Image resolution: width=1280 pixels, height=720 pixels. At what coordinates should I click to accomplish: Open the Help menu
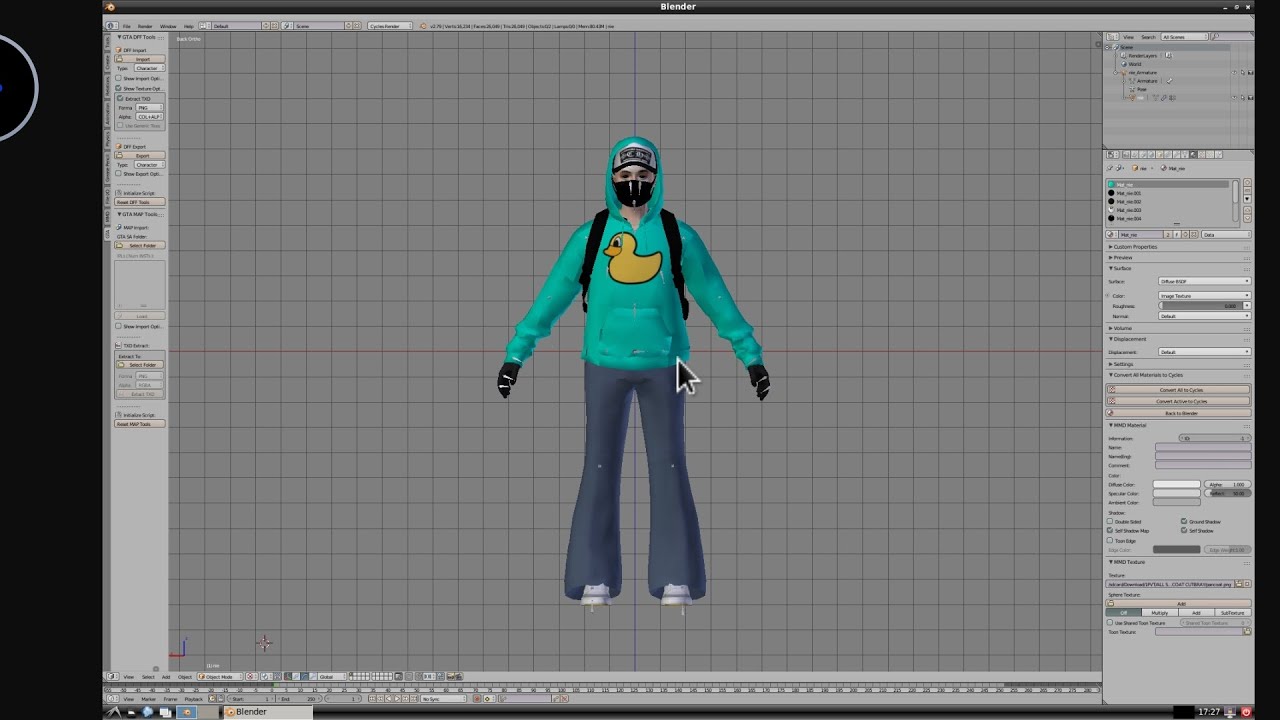tap(188, 26)
